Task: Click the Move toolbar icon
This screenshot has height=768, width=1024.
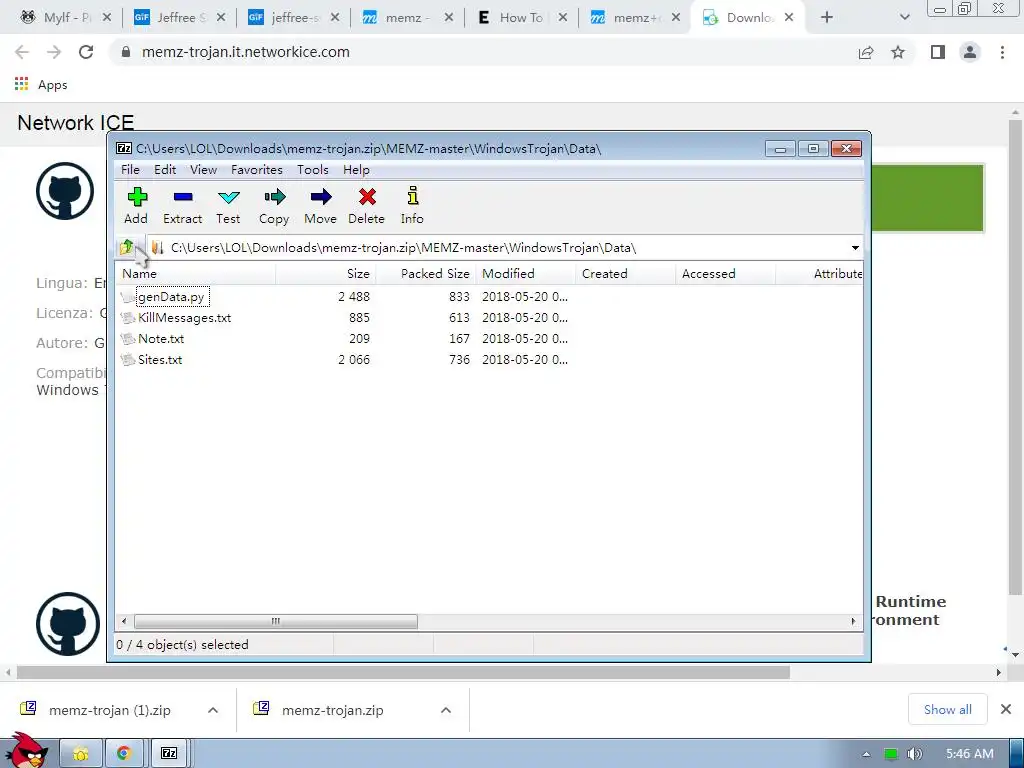Action: click(x=320, y=206)
